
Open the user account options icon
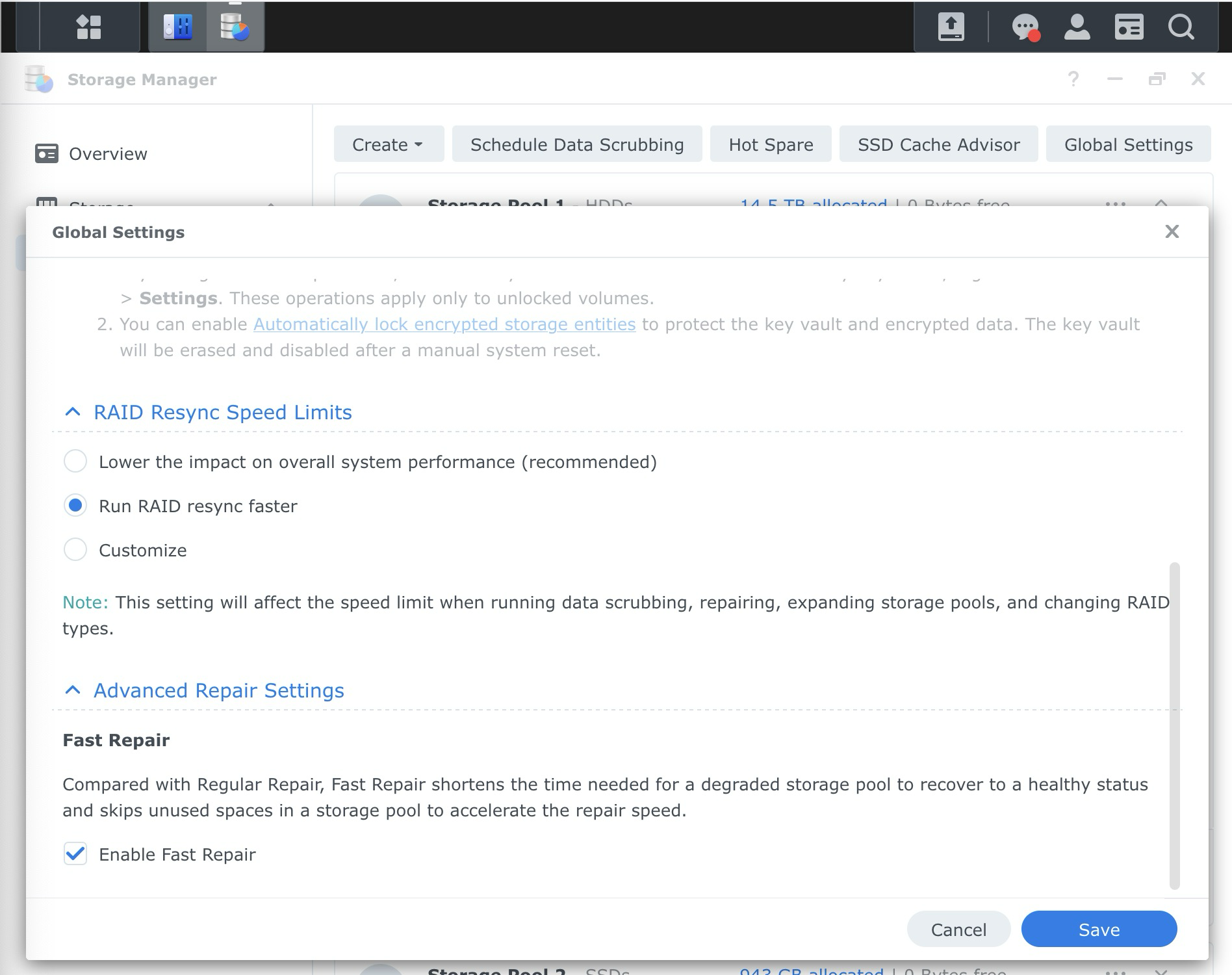(1077, 27)
